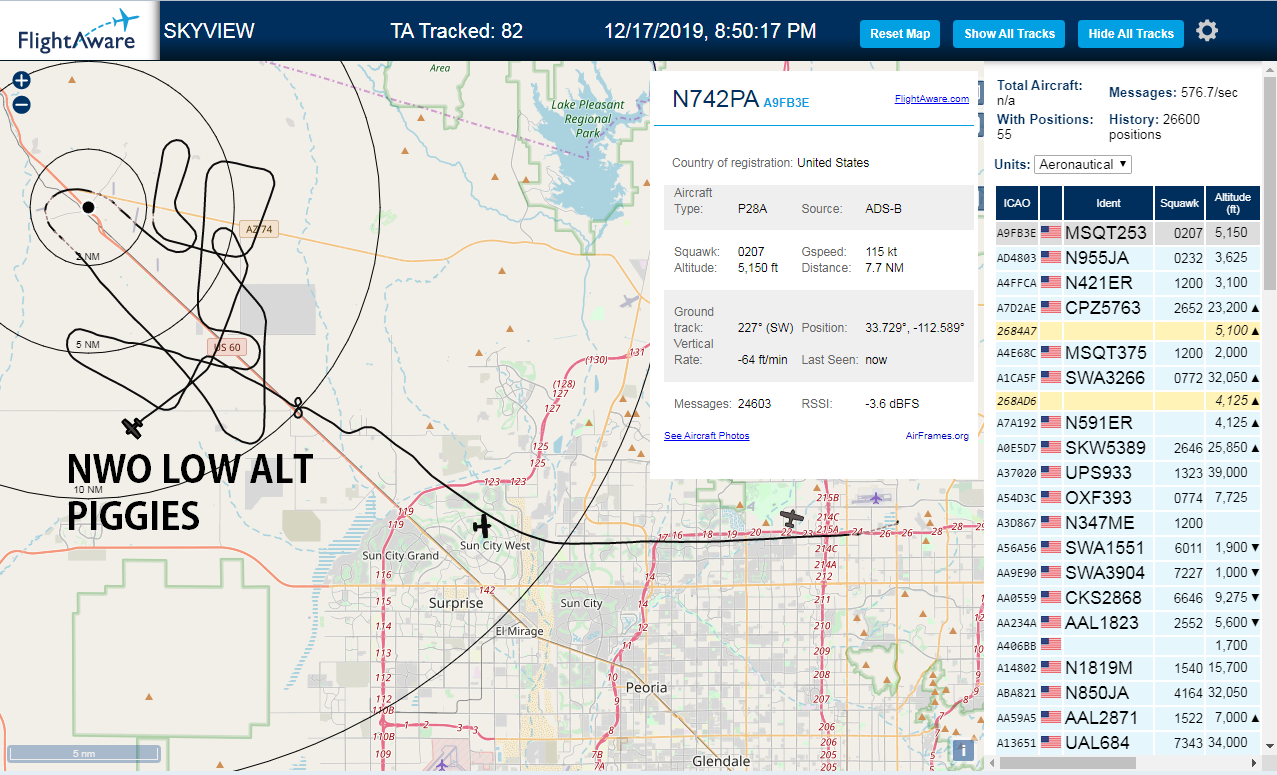Open FlightAware logo home
Viewport: 1277px width, 775px height.
pyautogui.click(x=78, y=31)
